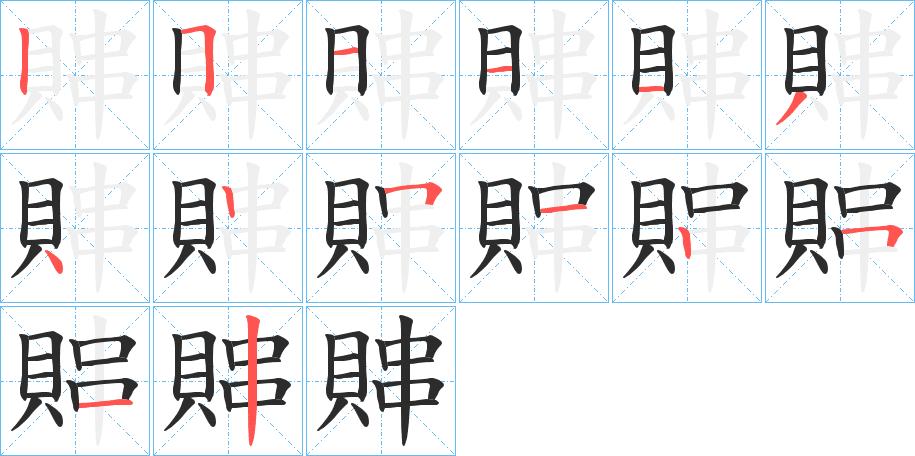Choose the stroke step 11 panel

click(x=687, y=228)
